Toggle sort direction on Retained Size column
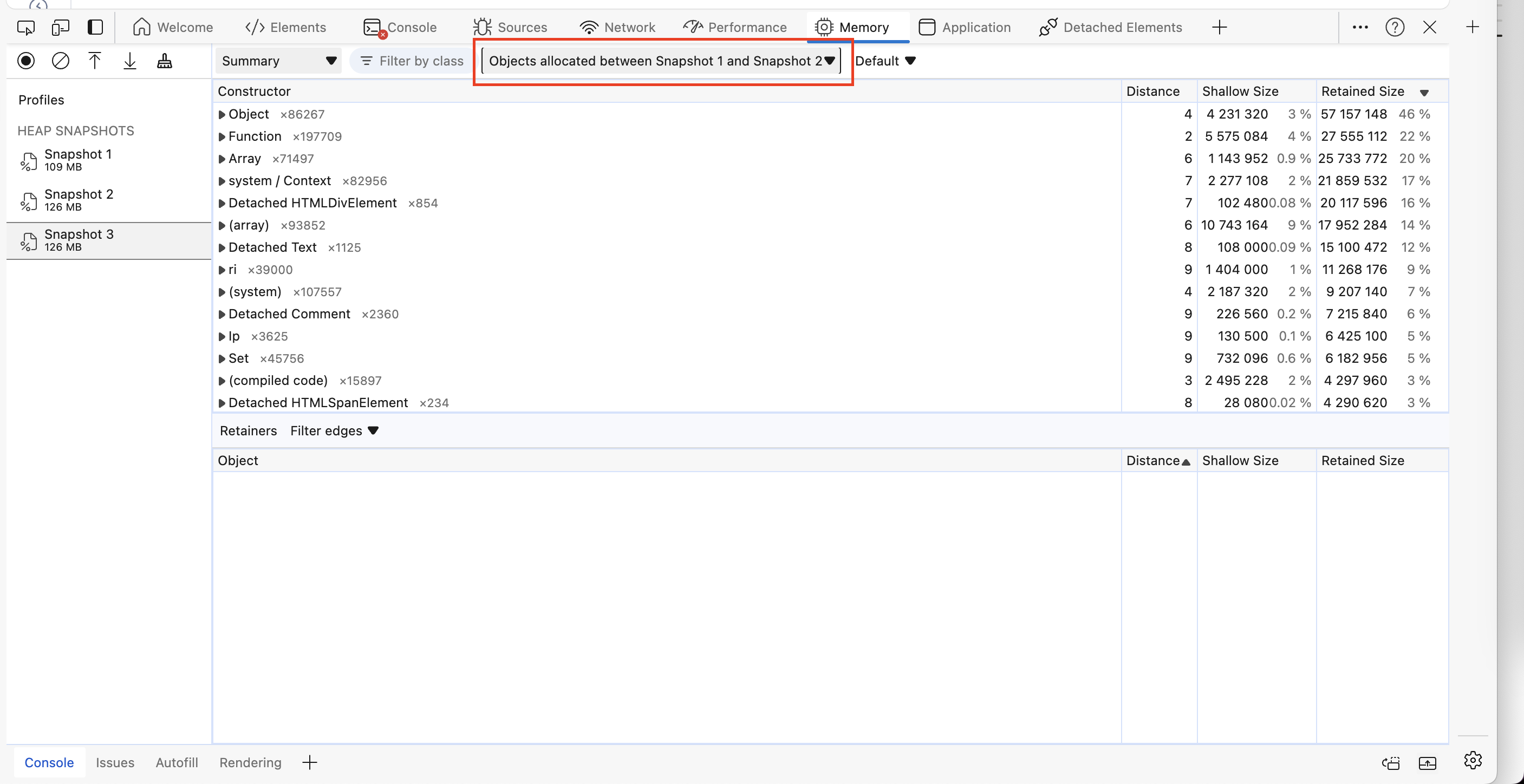This screenshot has width=1524, height=784. point(1425,92)
